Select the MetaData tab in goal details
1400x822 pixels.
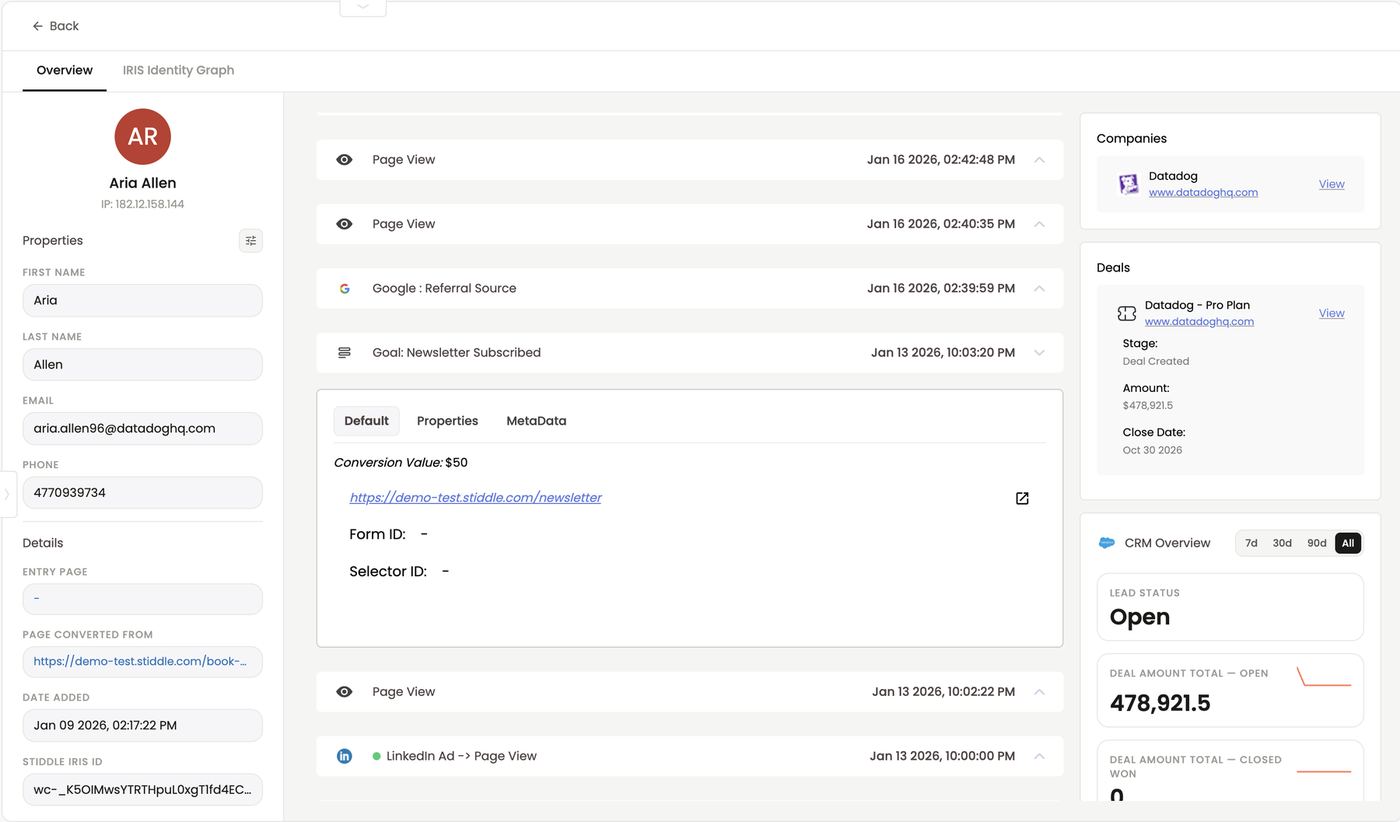coord(536,421)
